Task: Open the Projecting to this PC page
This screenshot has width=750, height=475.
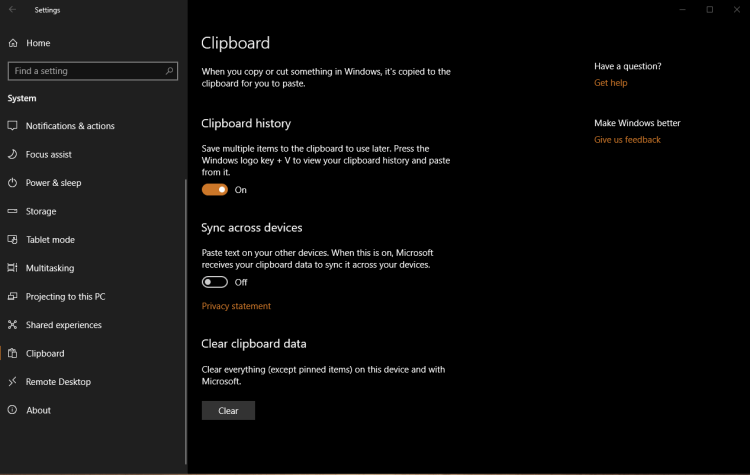Action: (x=65, y=297)
